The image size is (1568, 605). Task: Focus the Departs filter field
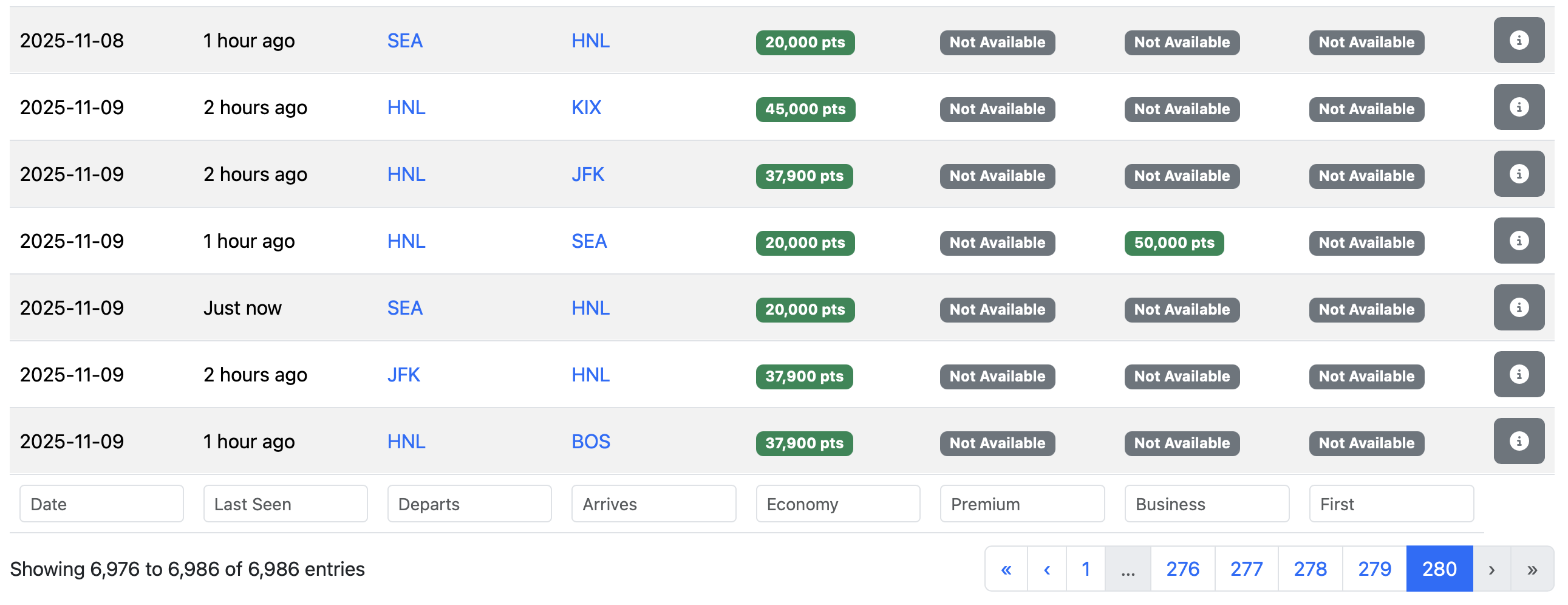point(469,504)
